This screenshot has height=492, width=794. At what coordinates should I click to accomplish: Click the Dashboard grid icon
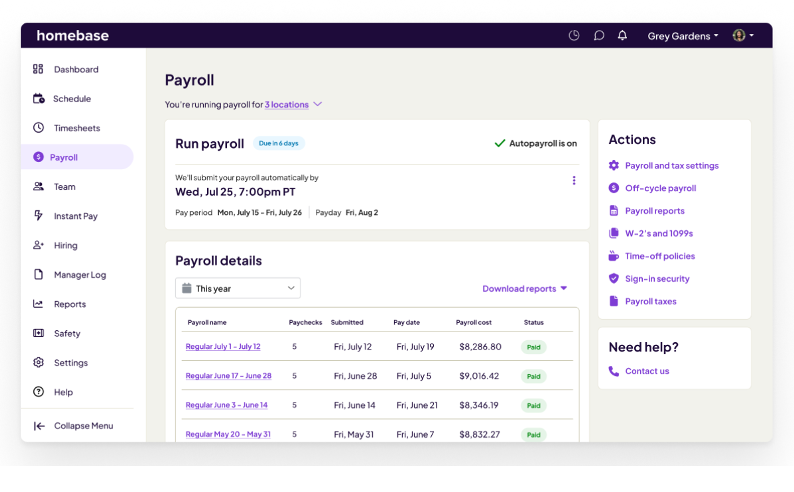tap(38, 69)
